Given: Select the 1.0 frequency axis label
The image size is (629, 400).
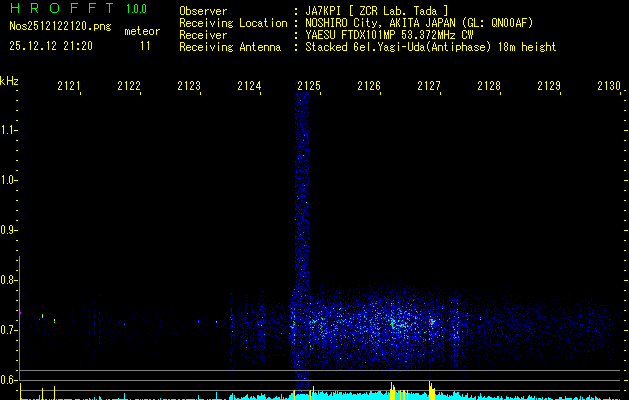Looking at the screenshot, I should tap(9, 180).
